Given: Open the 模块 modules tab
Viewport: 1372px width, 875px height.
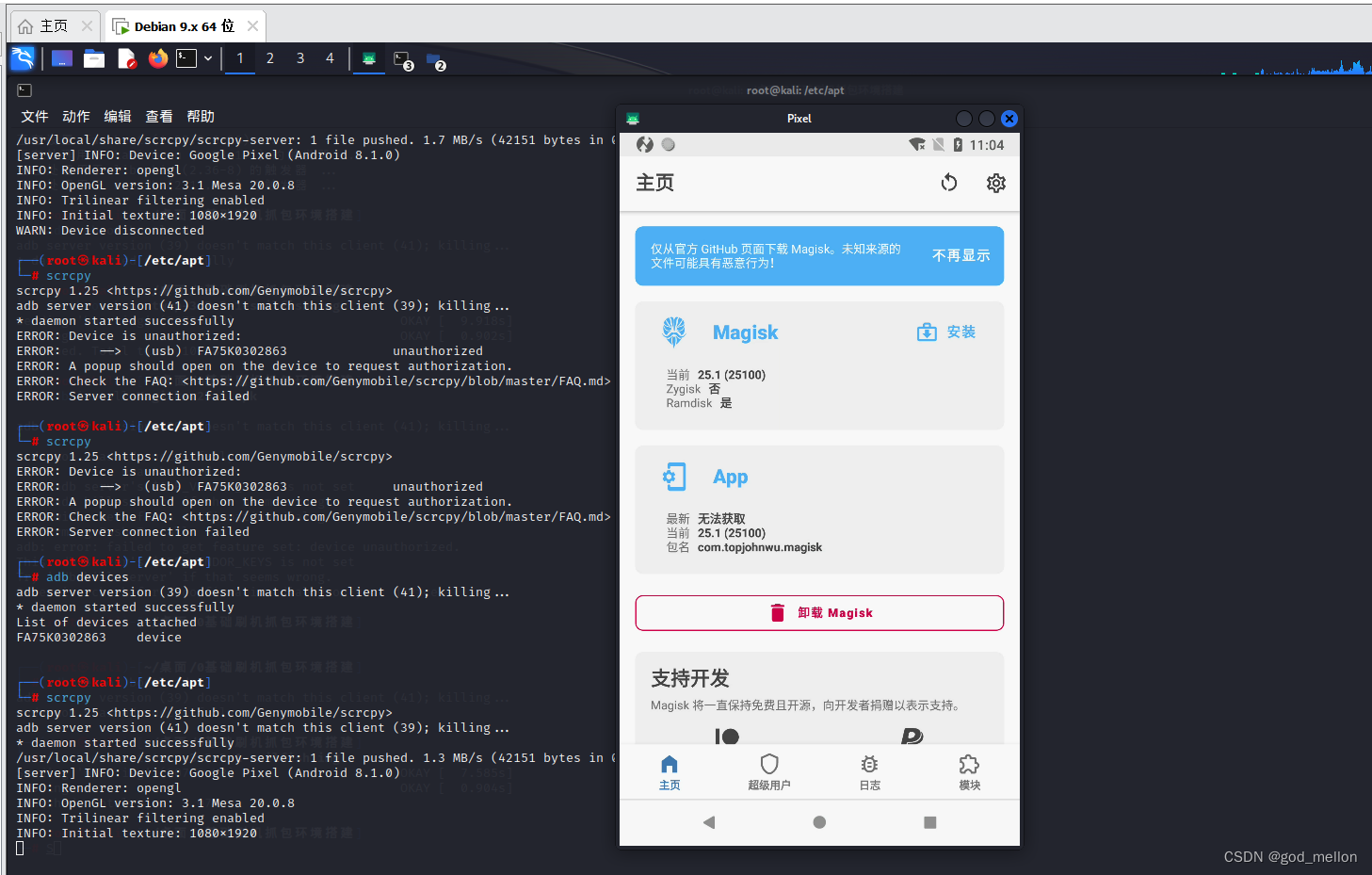Looking at the screenshot, I should click(970, 772).
